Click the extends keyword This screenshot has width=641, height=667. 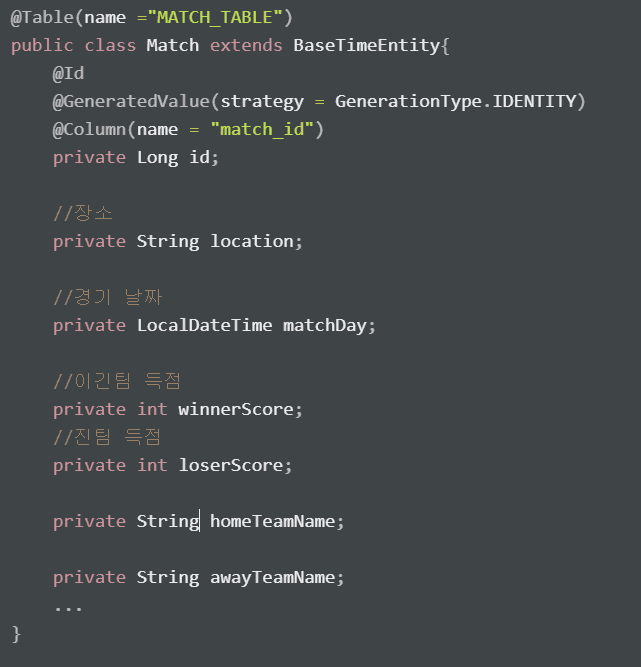click(x=246, y=45)
